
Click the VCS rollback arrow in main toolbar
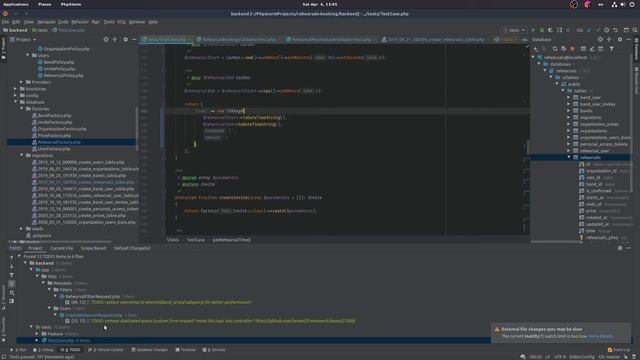pos(616,30)
